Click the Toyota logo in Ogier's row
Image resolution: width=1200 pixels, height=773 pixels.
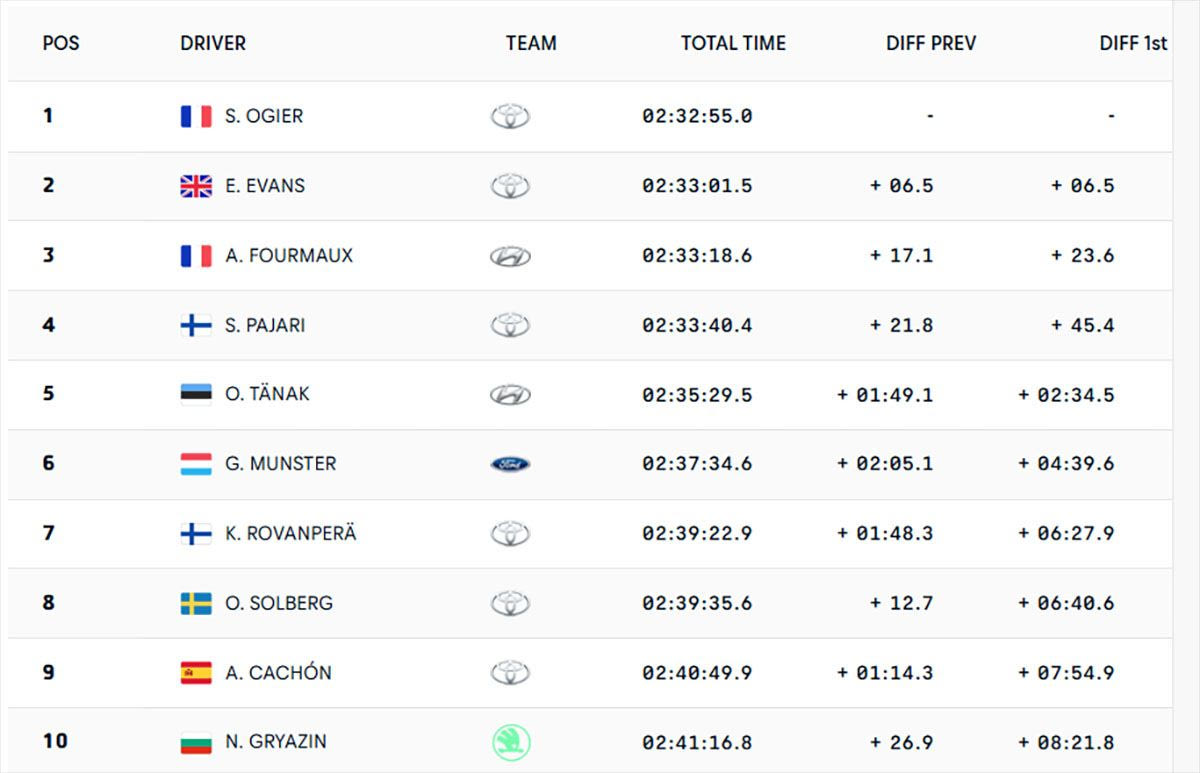tap(510, 116)
